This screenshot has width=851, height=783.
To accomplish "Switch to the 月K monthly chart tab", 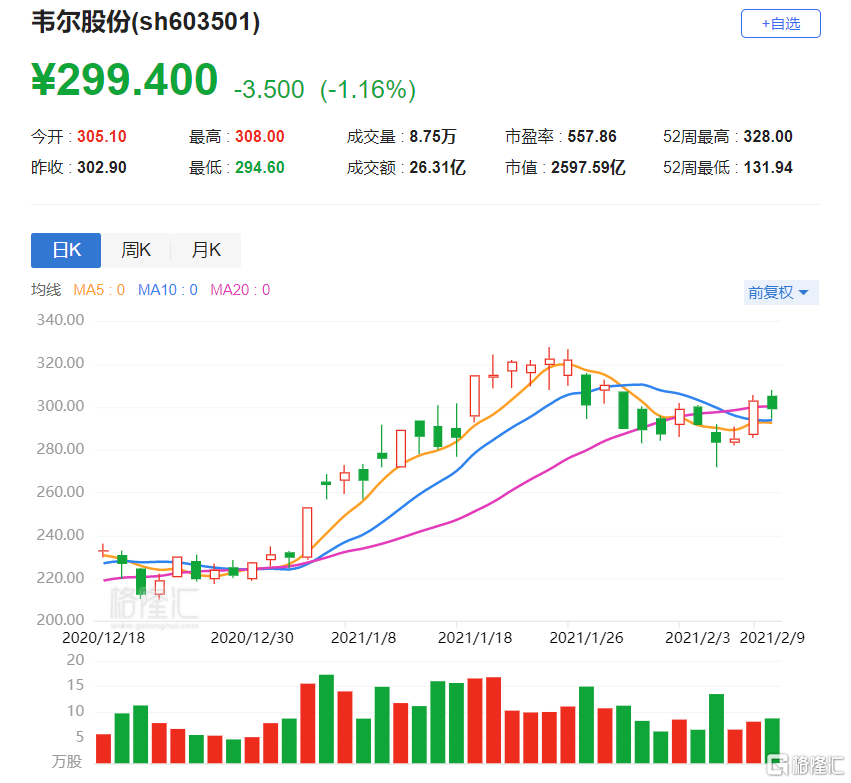I will click(x=206, y=250).
